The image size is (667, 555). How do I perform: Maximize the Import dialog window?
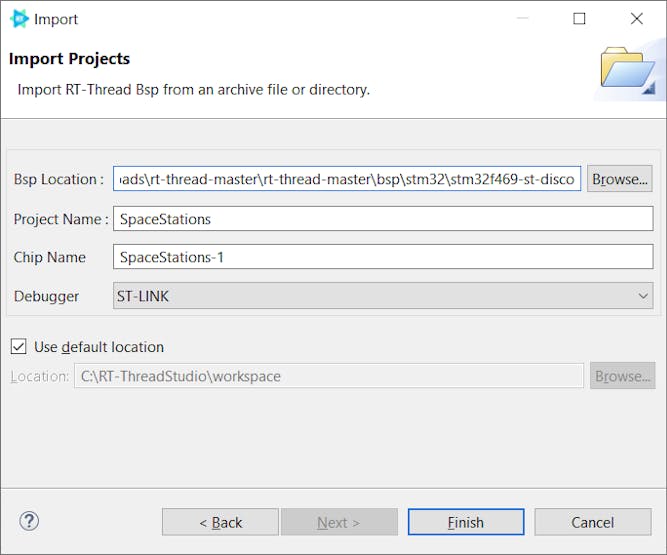coord(579,19)
